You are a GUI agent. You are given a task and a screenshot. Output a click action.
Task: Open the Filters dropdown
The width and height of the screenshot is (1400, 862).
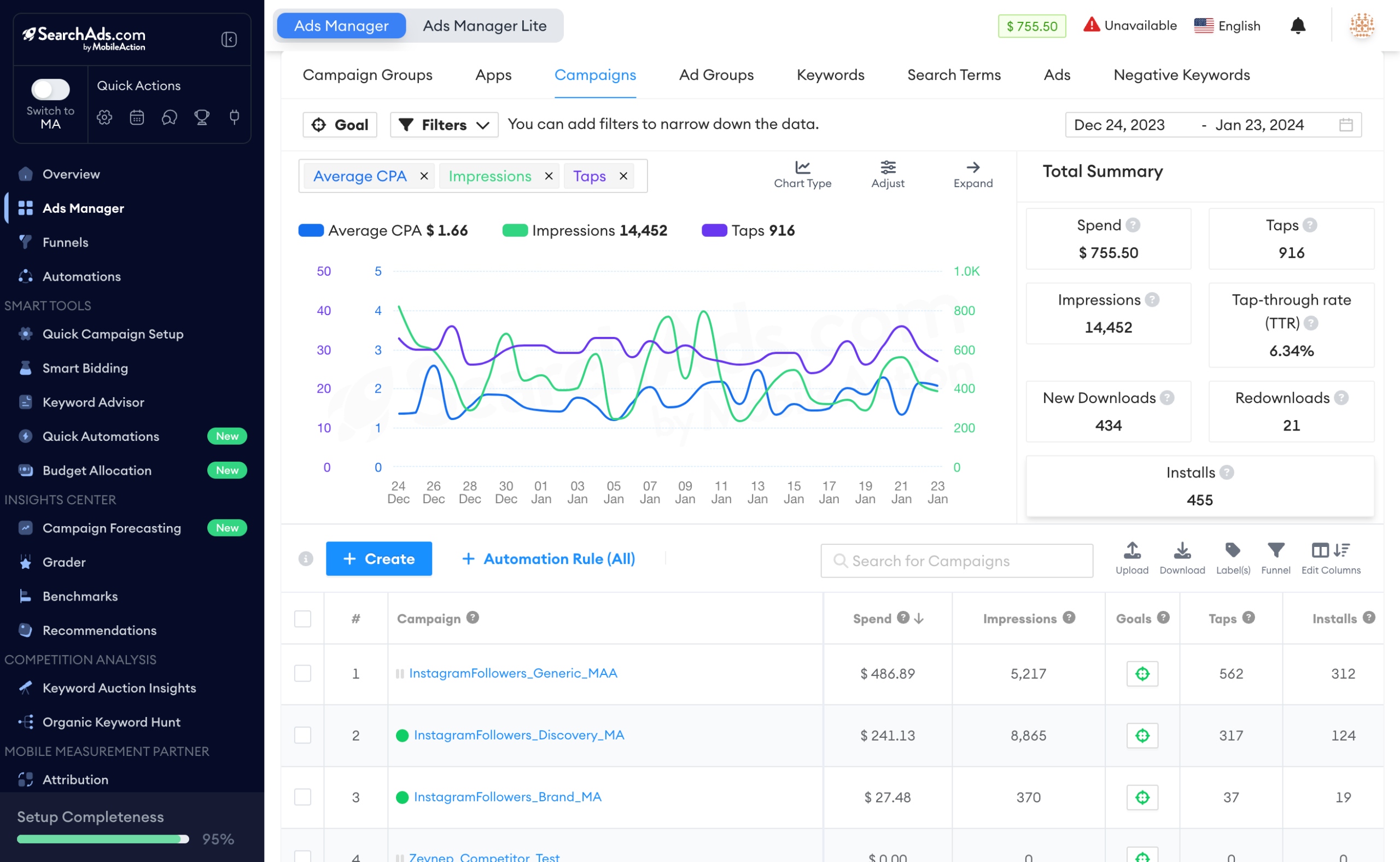pos(444,125)
